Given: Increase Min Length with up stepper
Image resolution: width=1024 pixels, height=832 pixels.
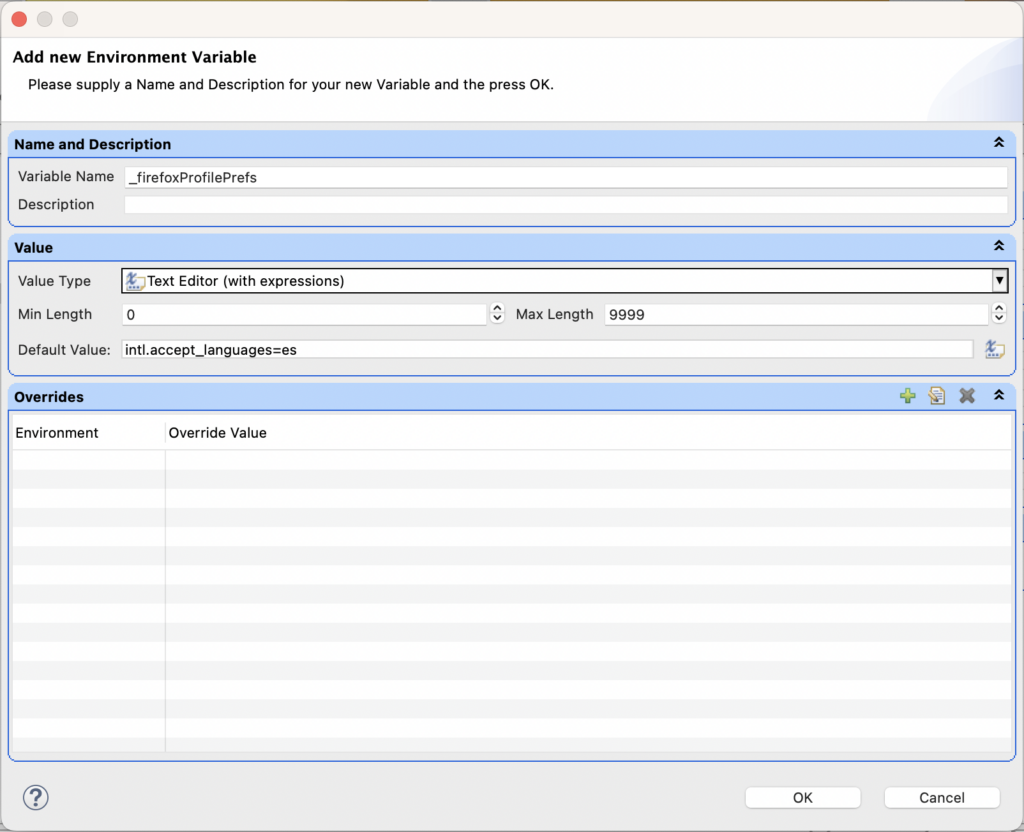Looking at the screenshot, I should point(497,308).
